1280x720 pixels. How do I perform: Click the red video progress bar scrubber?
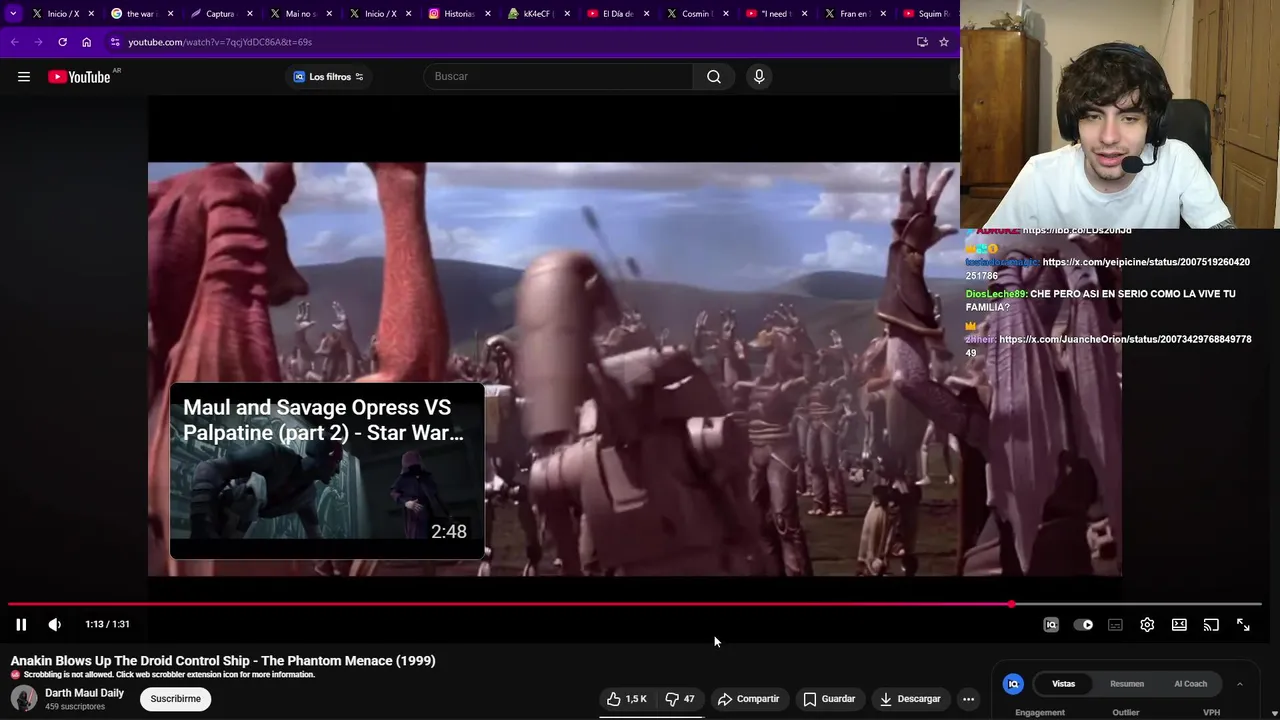(x=1012, y=604)
